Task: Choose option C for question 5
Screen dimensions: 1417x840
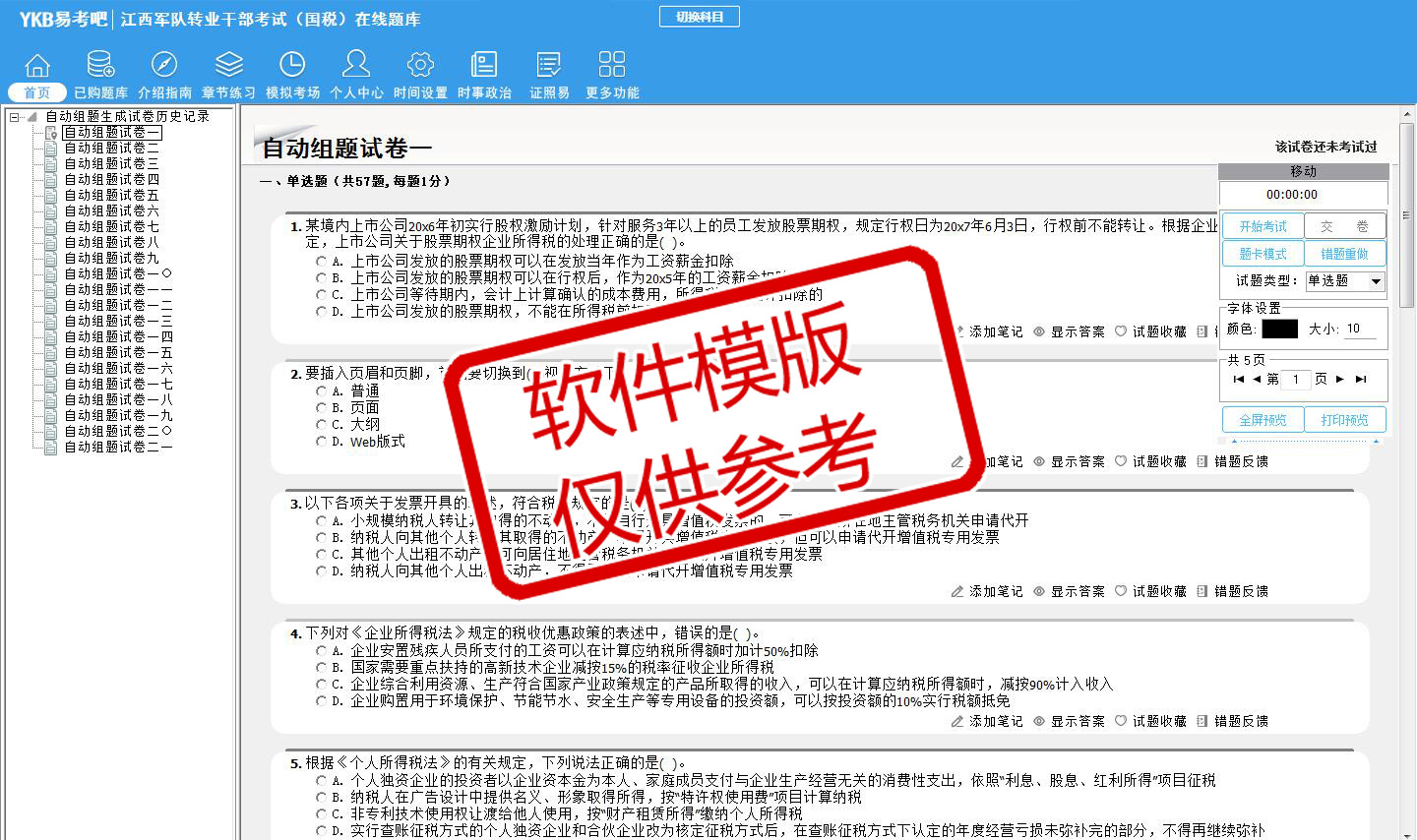Action: click(x=322, y=814)
